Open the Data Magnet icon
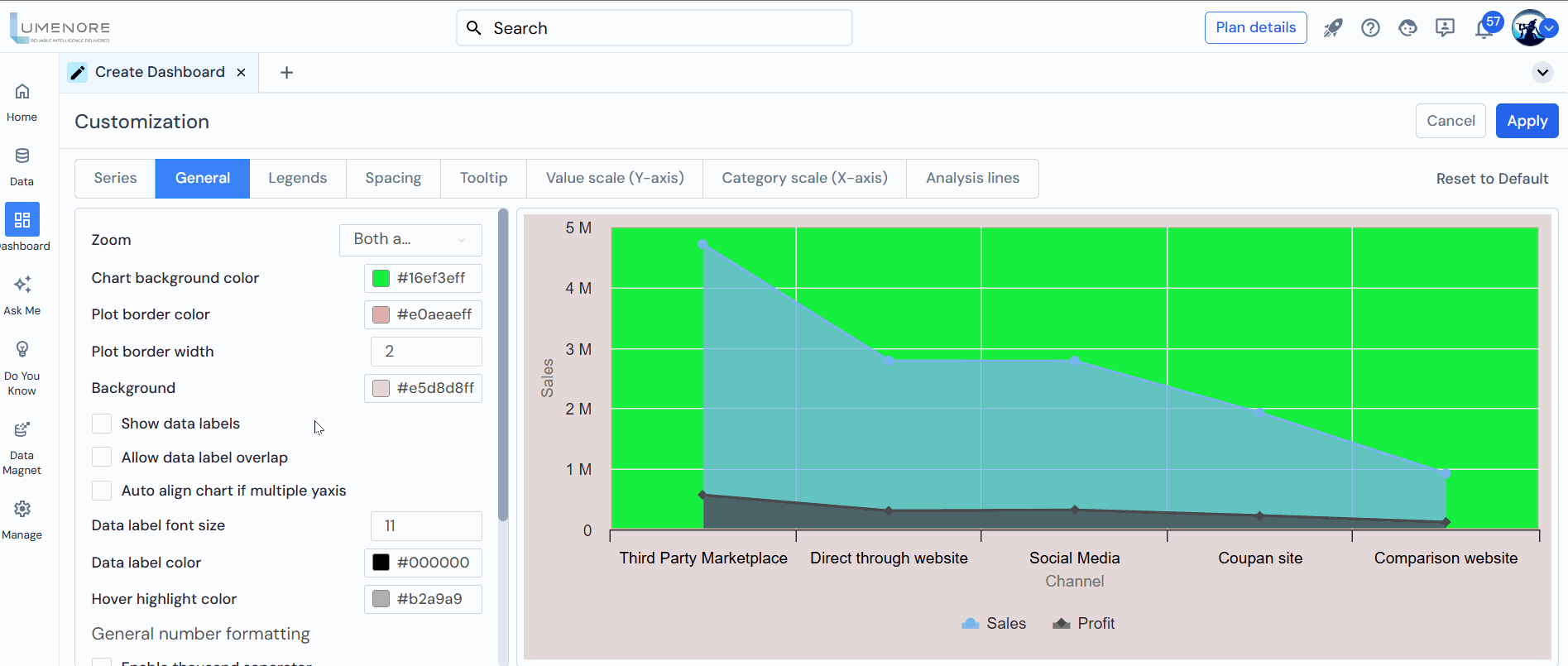The image size is (1568, 666). (x=22, y=430)
